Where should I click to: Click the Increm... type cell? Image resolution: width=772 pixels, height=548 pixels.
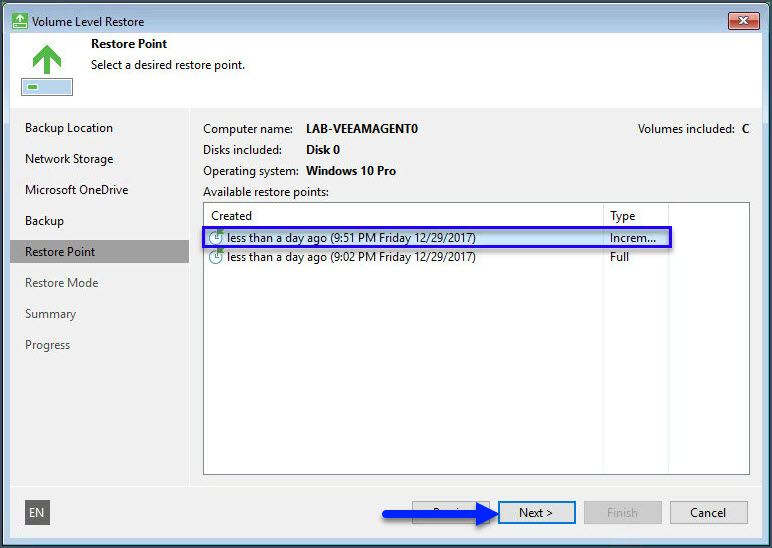pyautogui.click(x=633, y=238)
